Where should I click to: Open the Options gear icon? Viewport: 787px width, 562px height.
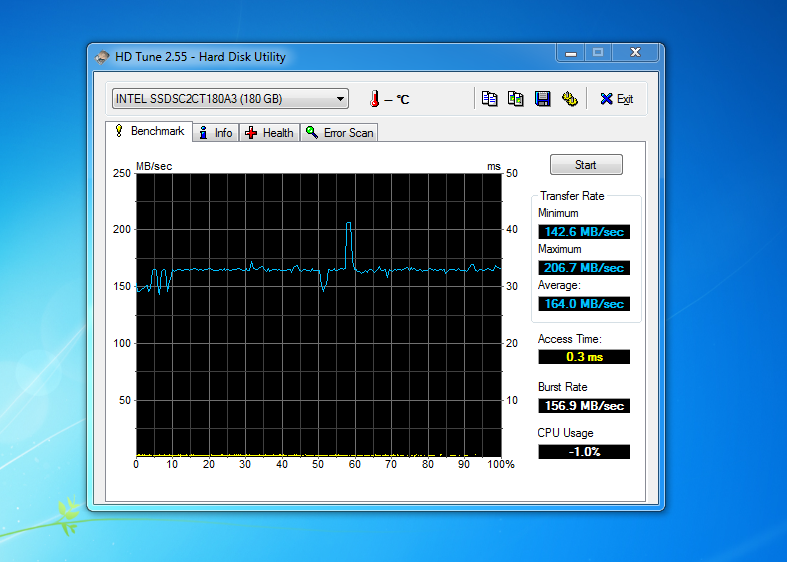click(x=570, y=98)
